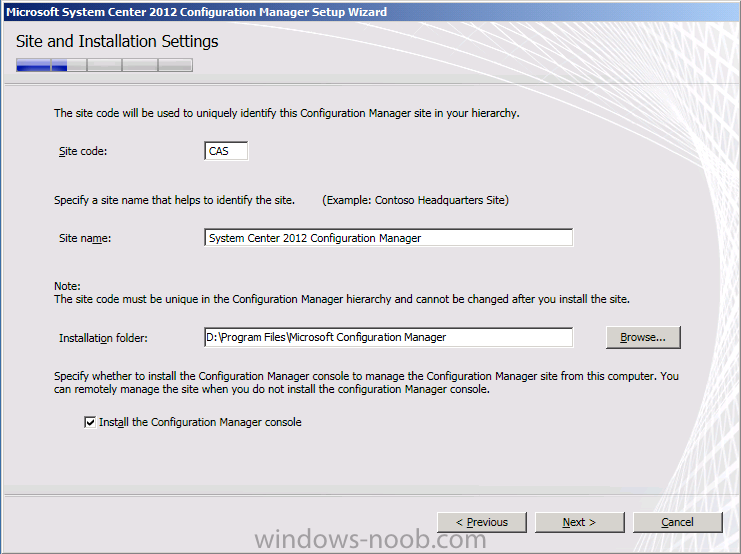Click the Installation folder path field
The image size is (741, 554).
pos(388,338)
